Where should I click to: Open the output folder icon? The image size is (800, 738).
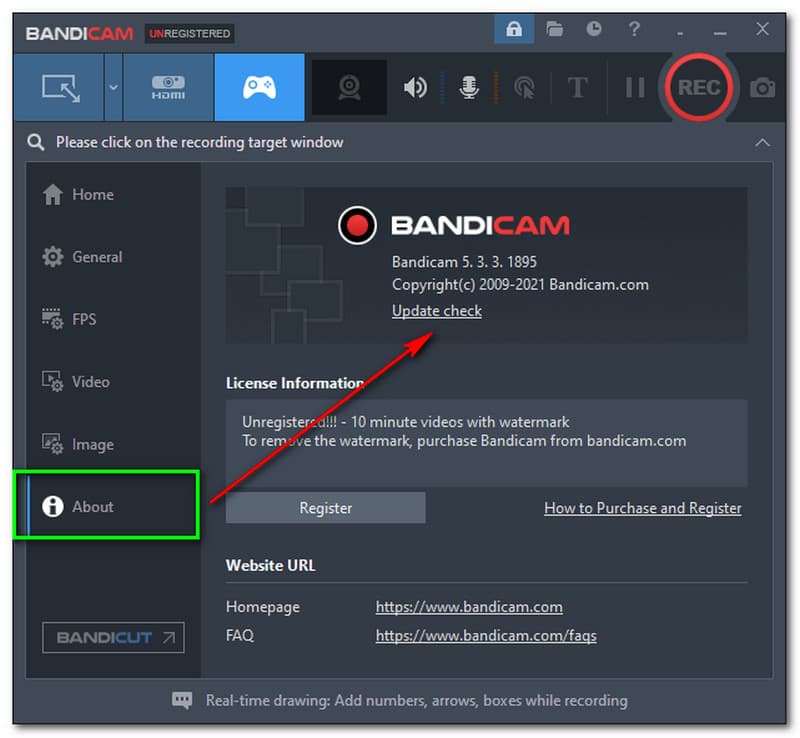coord(554,30)
